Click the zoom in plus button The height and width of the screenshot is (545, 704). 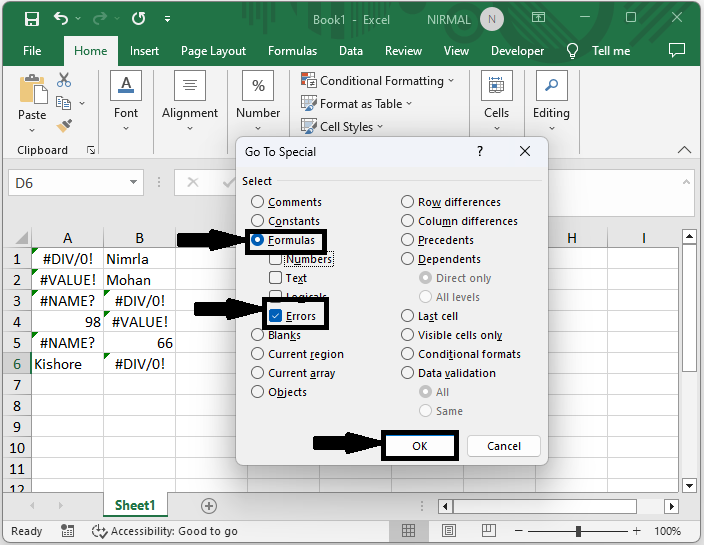(x=636, y=531)
